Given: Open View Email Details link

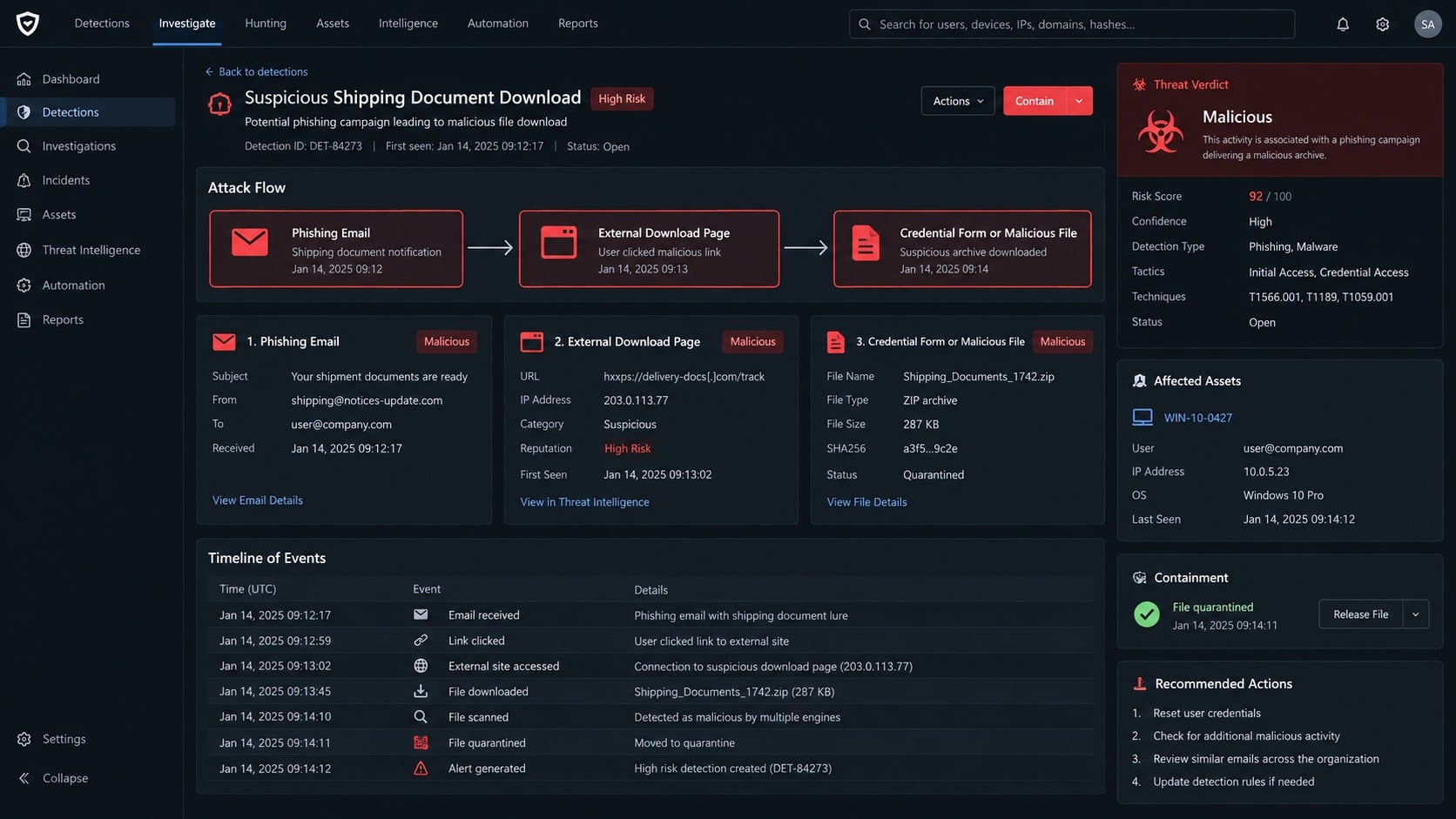Looking at the screenshot, I should (x=258, y=500).
